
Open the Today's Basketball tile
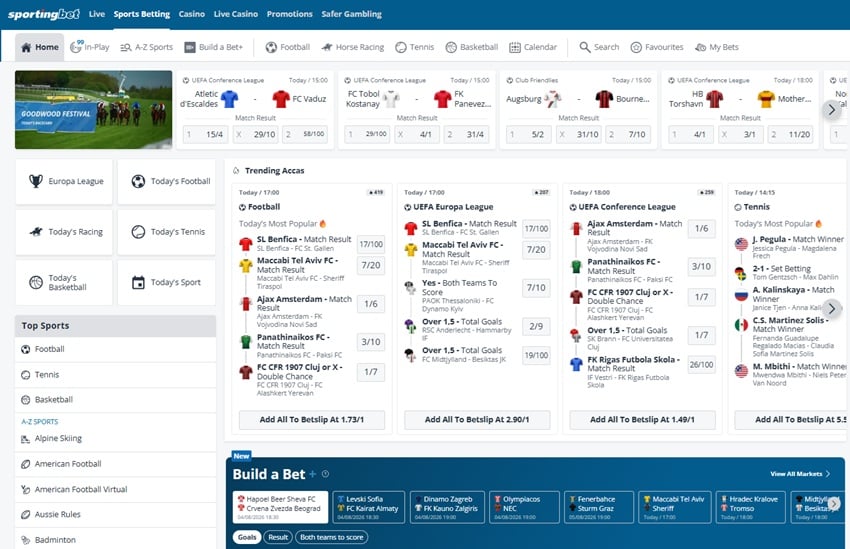[64, 282]
